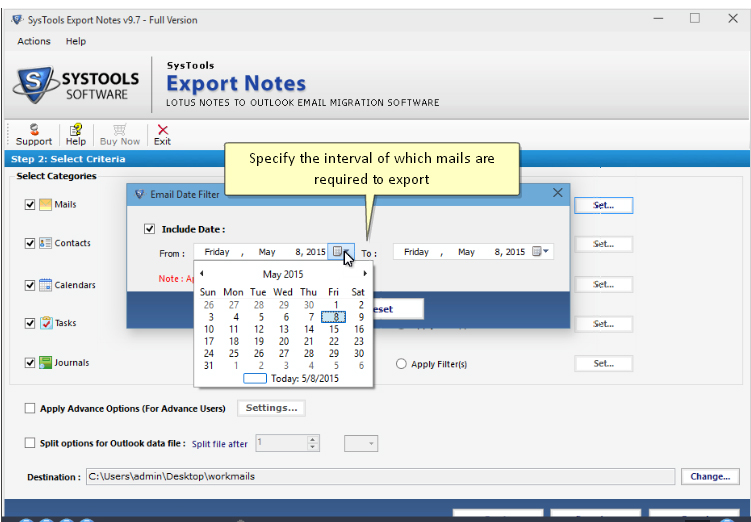Click the Calendars grid icon
The width and height of the screenshot is (751, 522).
click(x=46, y=285)
